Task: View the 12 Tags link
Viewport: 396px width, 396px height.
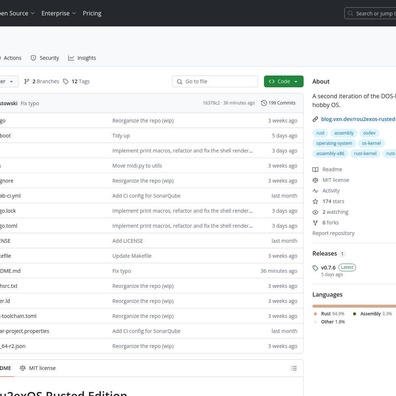Action: tap(76, 81)
